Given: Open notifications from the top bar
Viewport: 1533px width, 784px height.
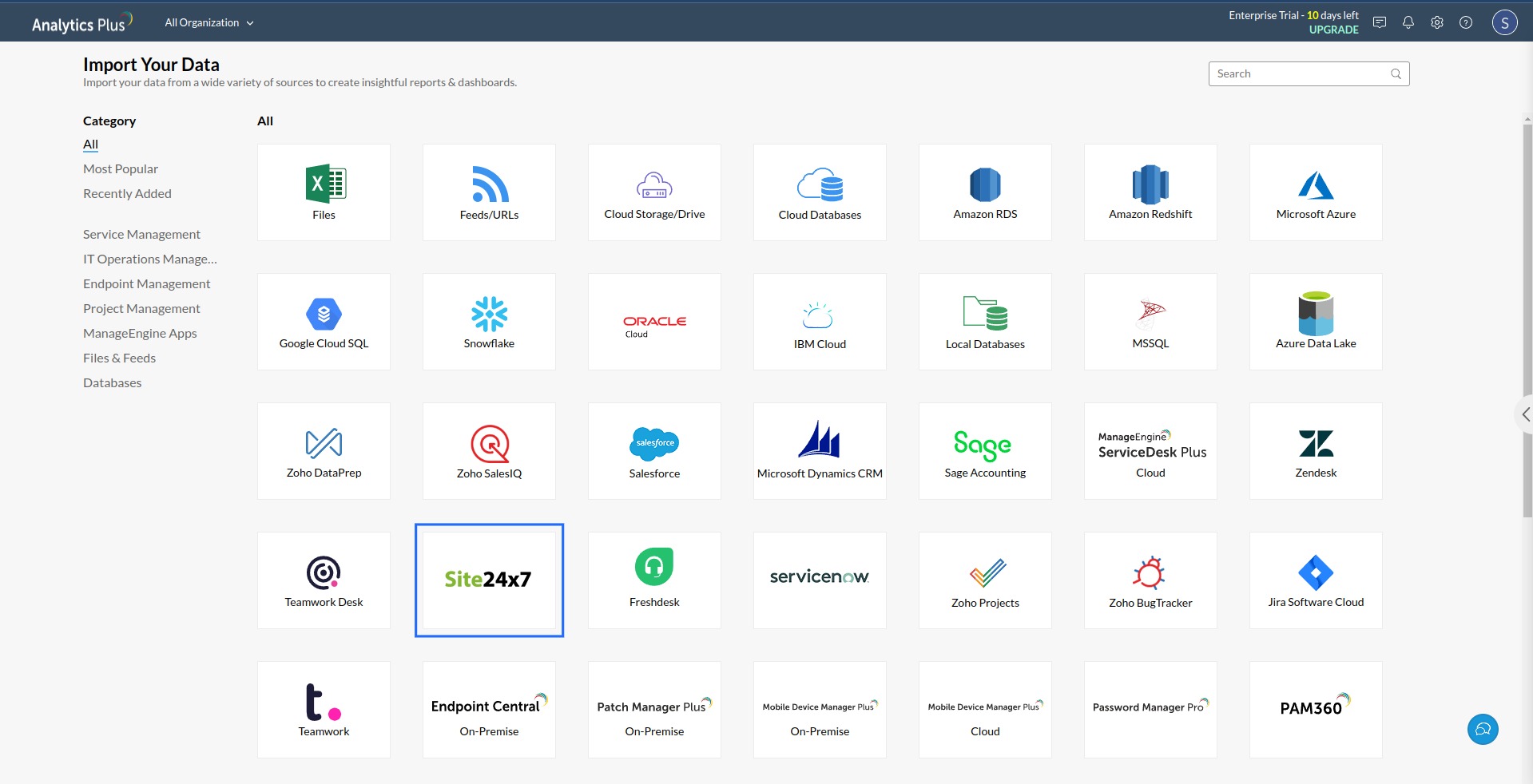Looking at the screenshot, I should point(1408,22).
